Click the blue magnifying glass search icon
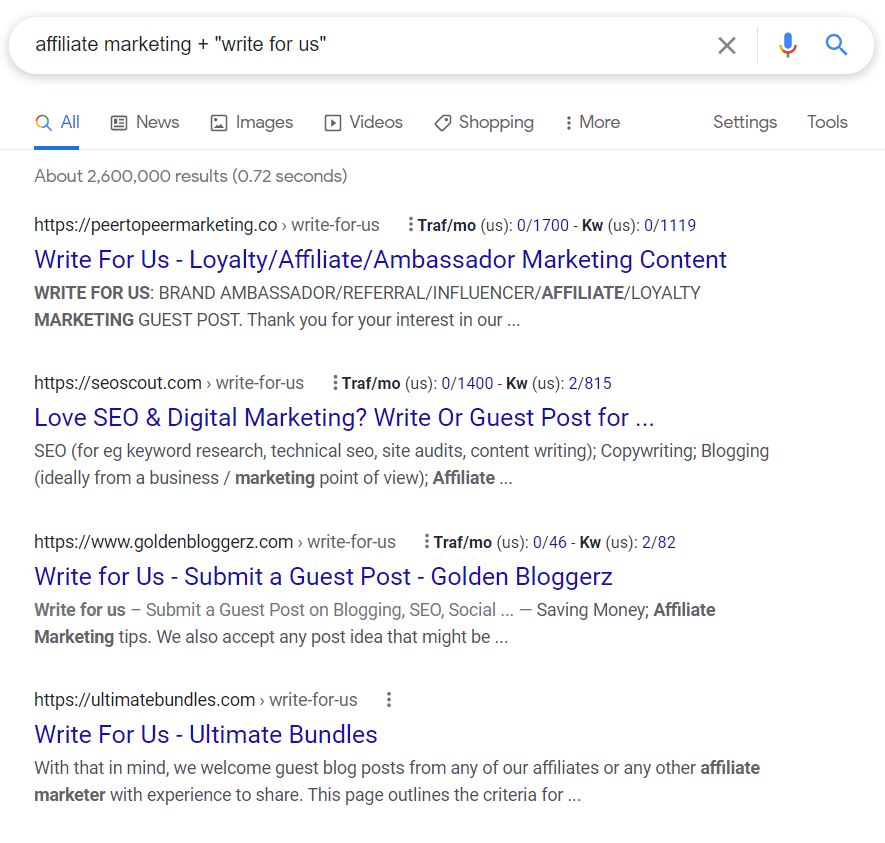Image resolution: width=885 pixels, height=843 pixels. point(836,45)
